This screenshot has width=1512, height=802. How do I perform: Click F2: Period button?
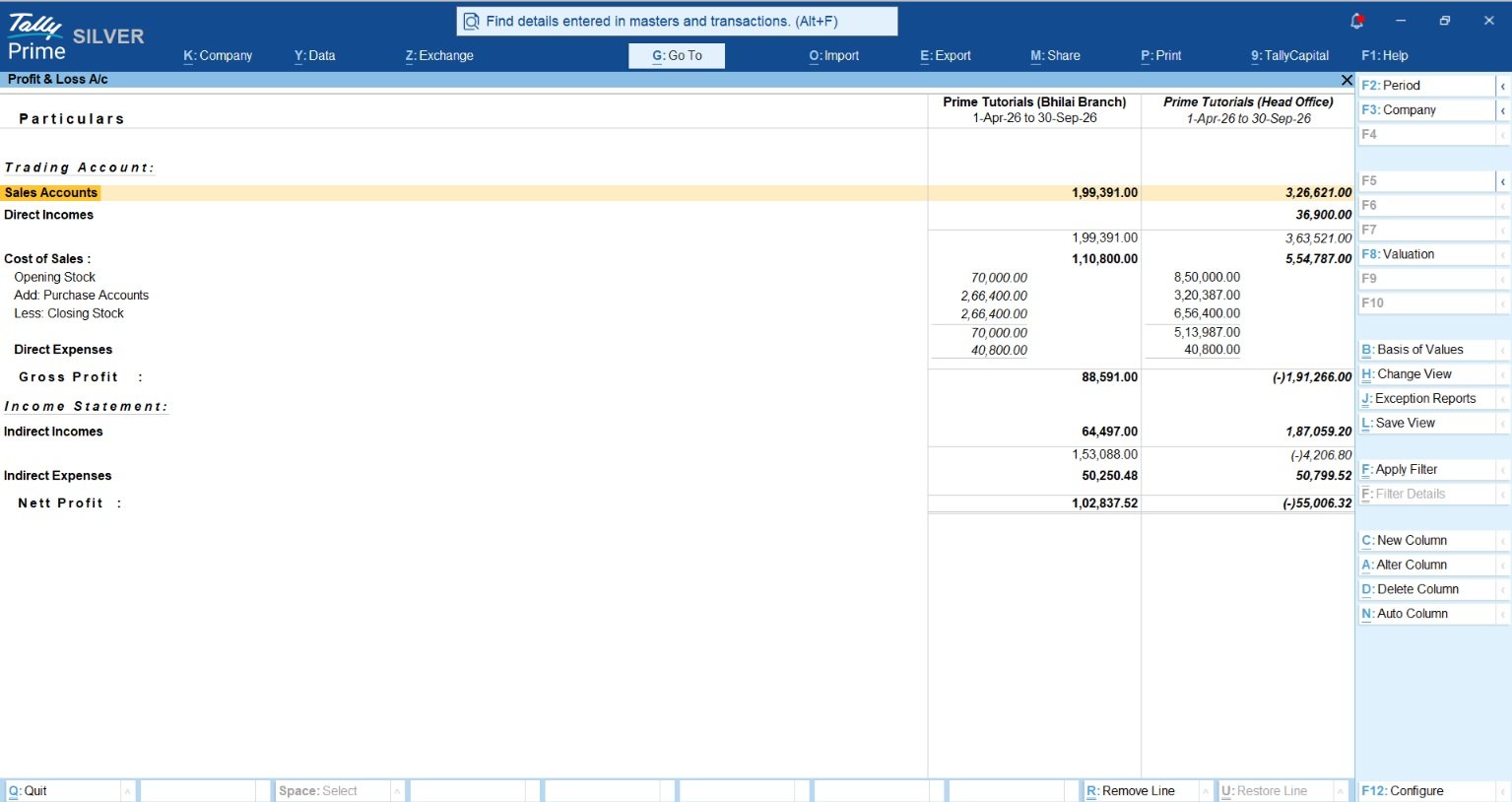[x=1426, y=86]
